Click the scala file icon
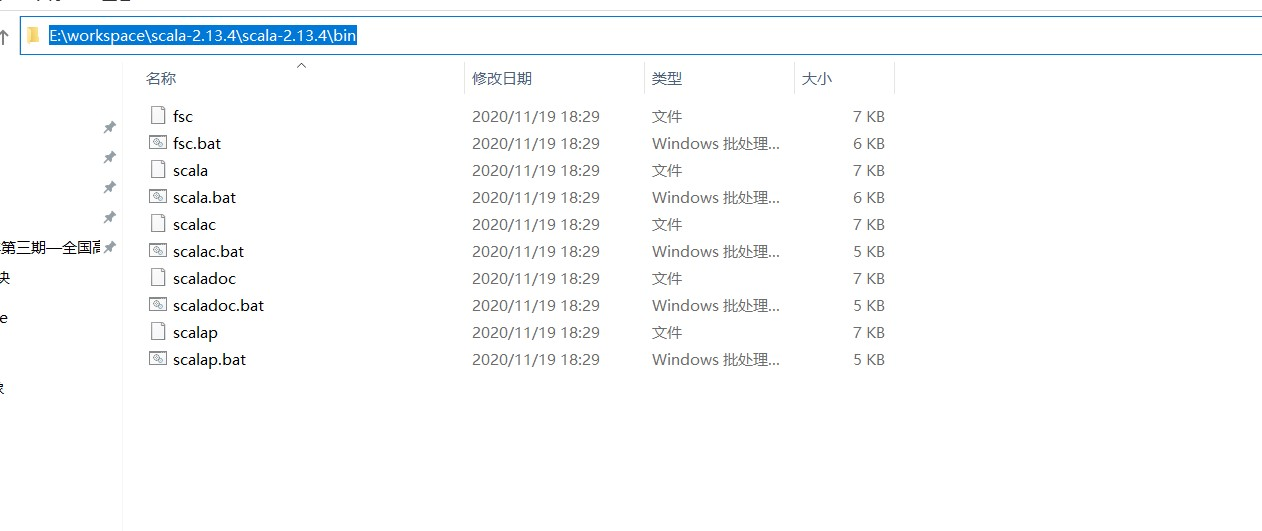This screenshot has height=531, width=1262. (x=157, y=170)
